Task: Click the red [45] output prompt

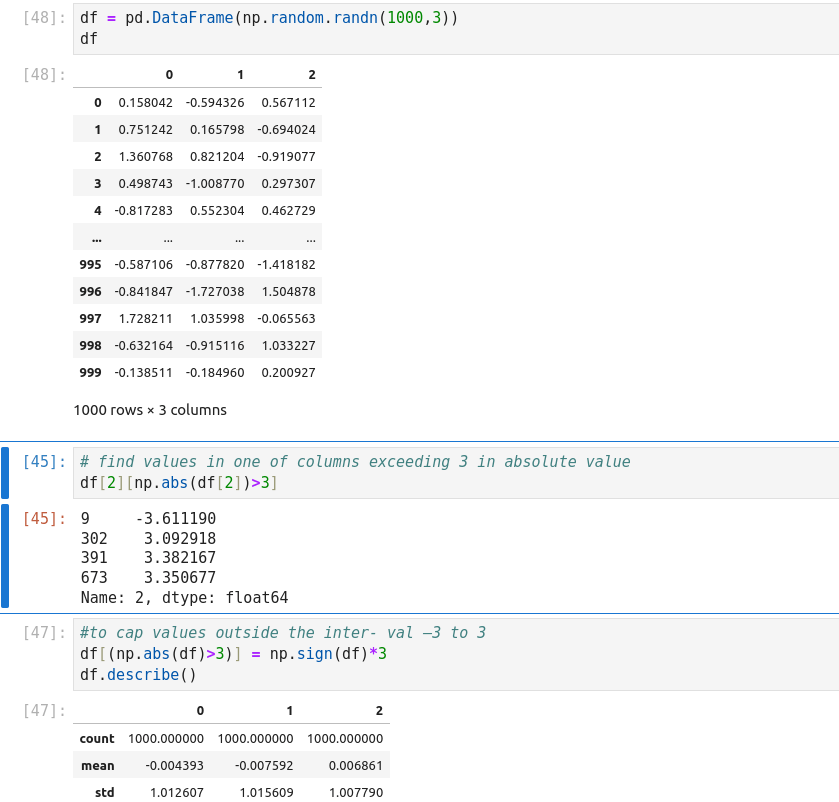Action: click(x=44, y=518)
